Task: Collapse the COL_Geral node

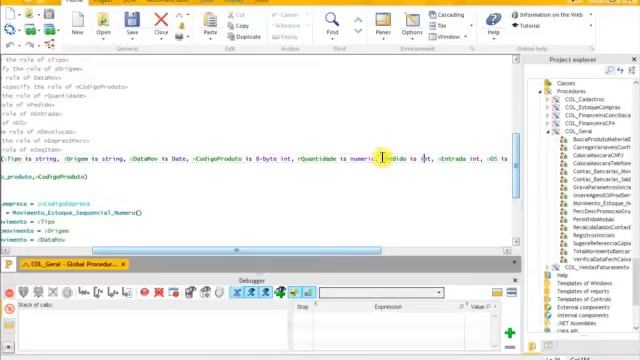Action: tap(547, 131)
